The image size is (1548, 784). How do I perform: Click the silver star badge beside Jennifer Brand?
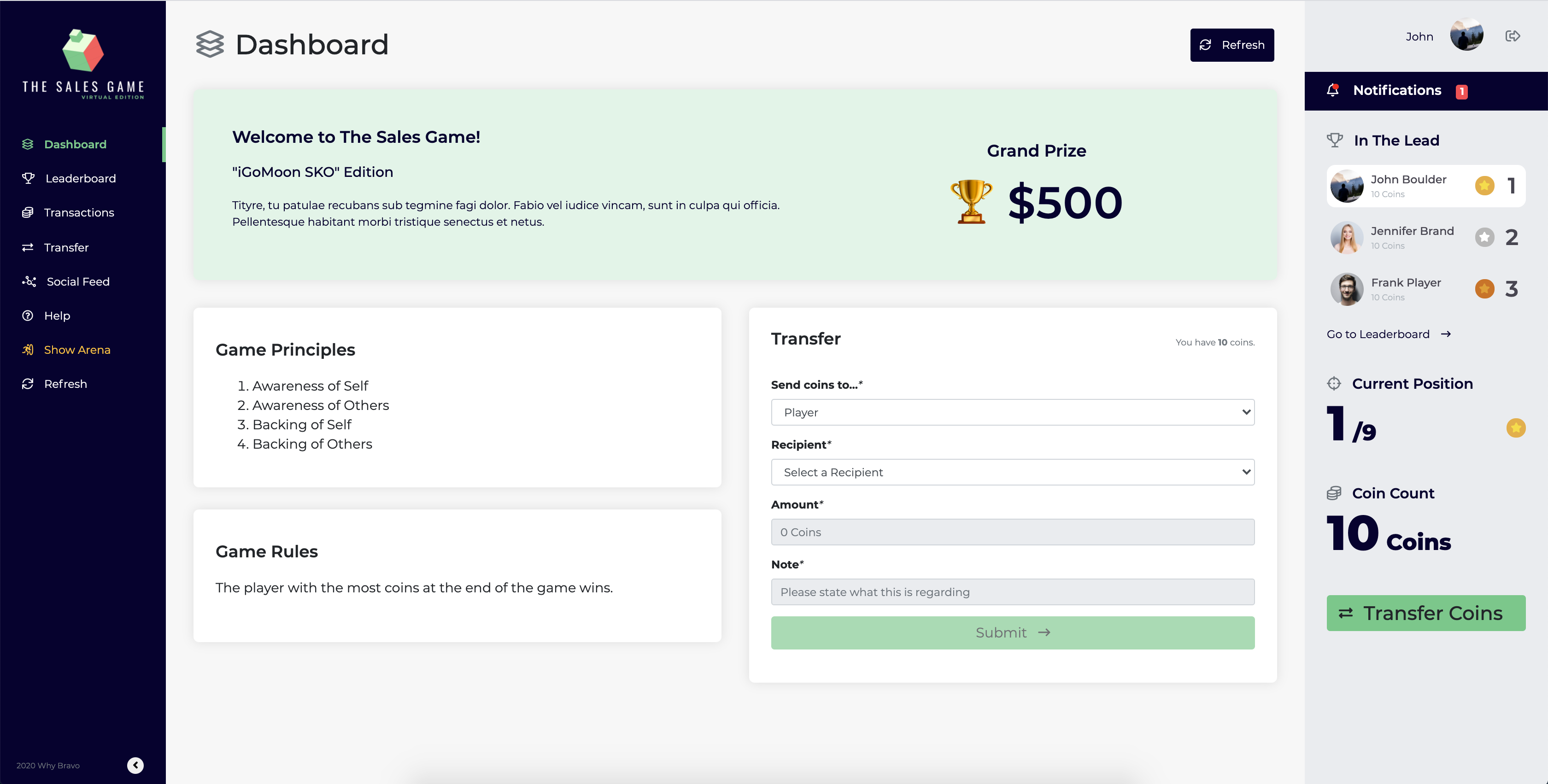tap(1484, 237)
